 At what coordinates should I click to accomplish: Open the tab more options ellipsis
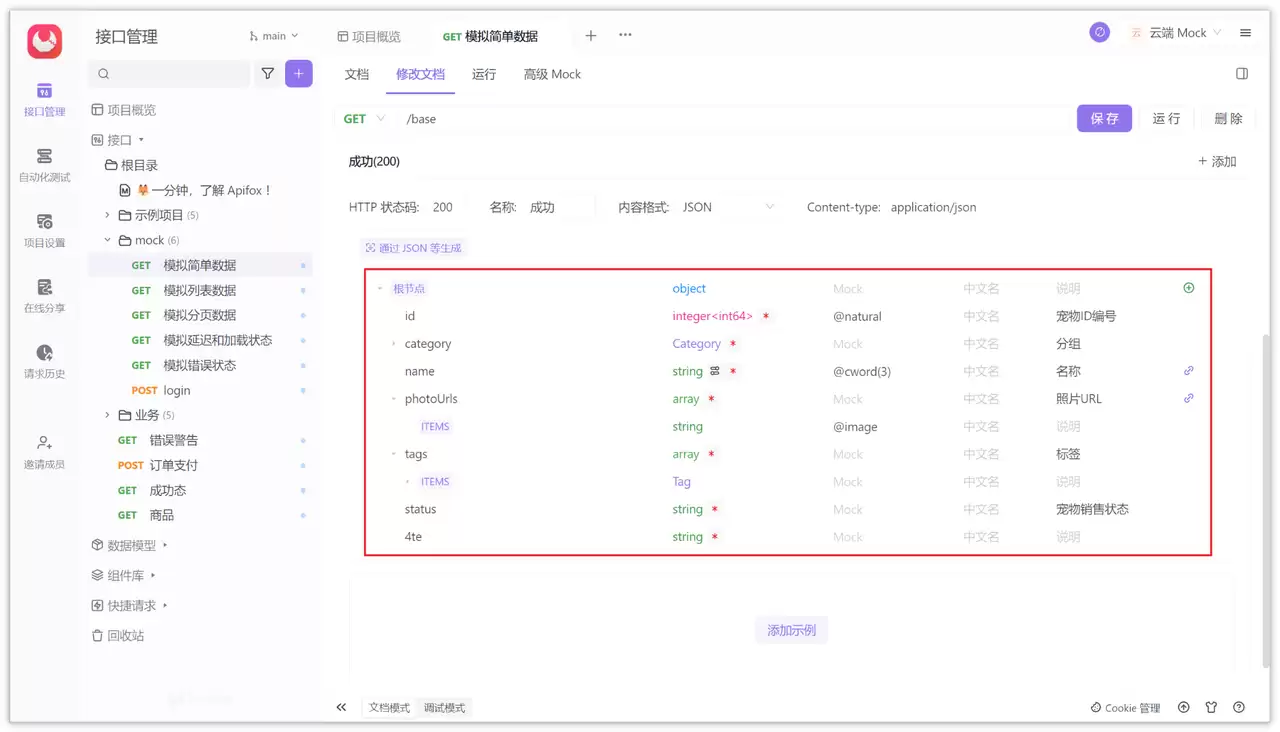pyautogui.click(x=625, y=35)
